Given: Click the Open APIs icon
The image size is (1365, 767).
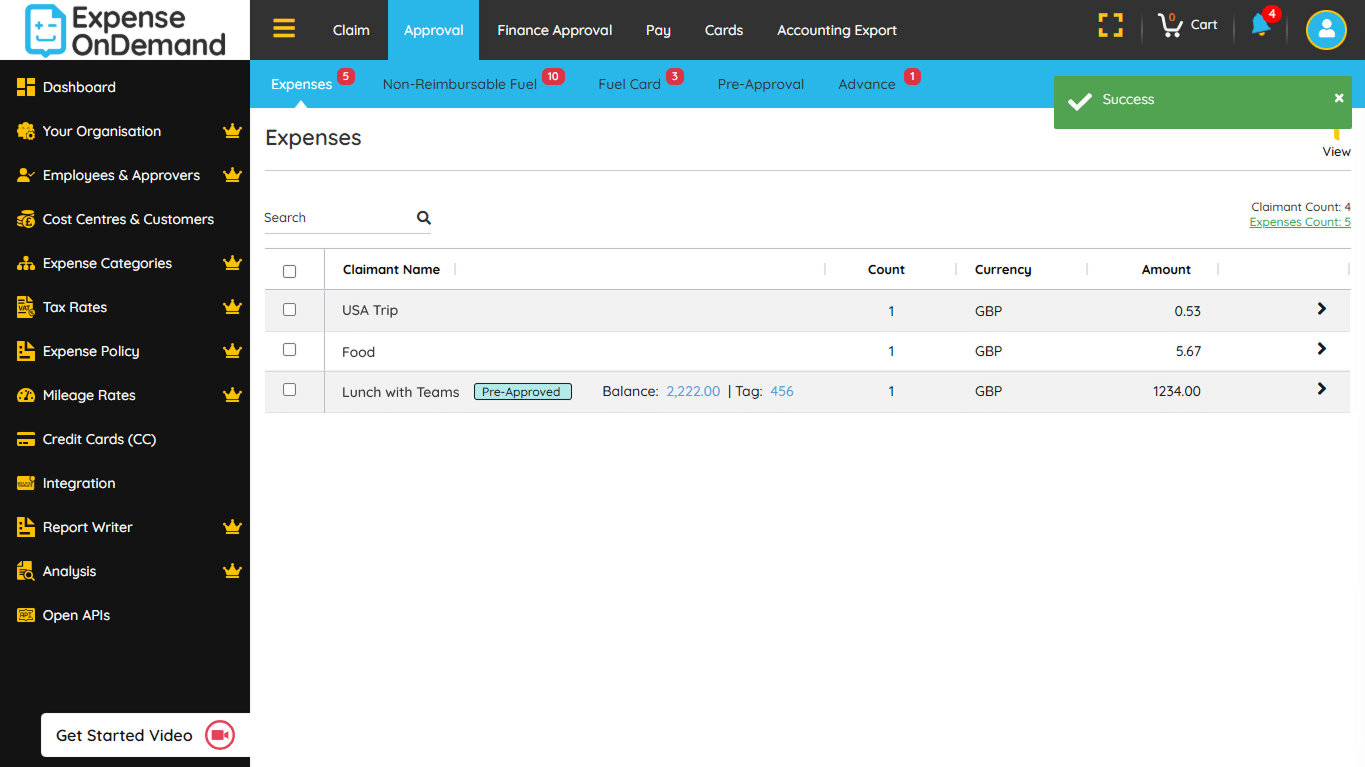Looking at the screenshot, I should click(26, 615).
